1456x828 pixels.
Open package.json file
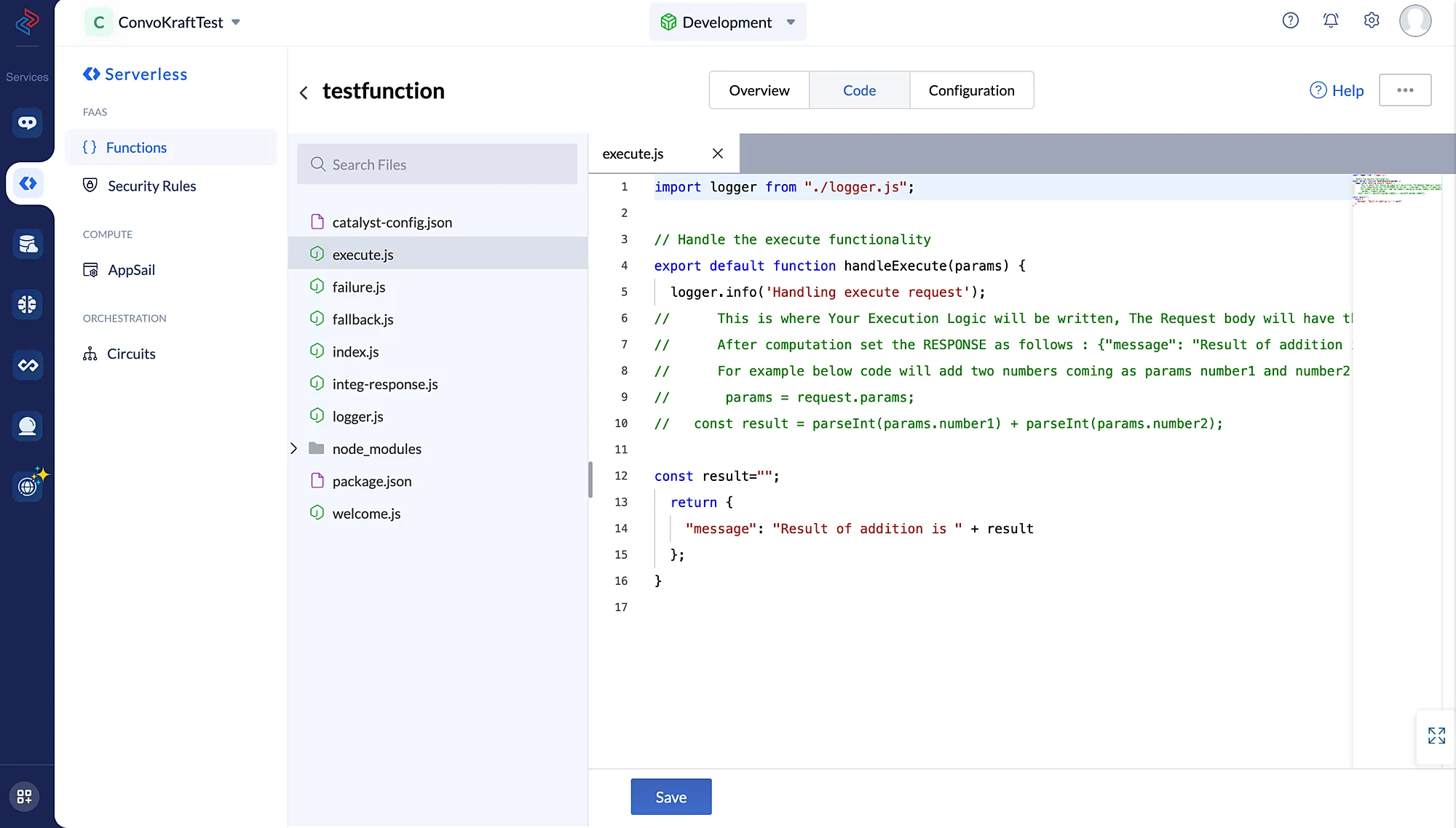438,481
